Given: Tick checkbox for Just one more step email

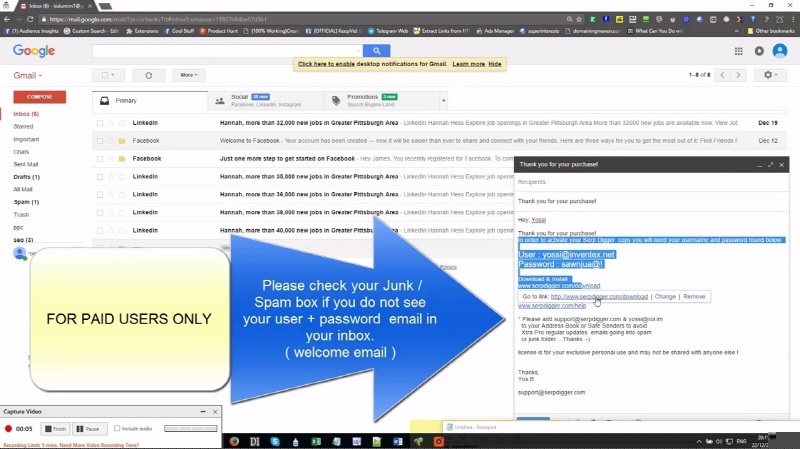Looking at the screenshot, I should 100,159.
